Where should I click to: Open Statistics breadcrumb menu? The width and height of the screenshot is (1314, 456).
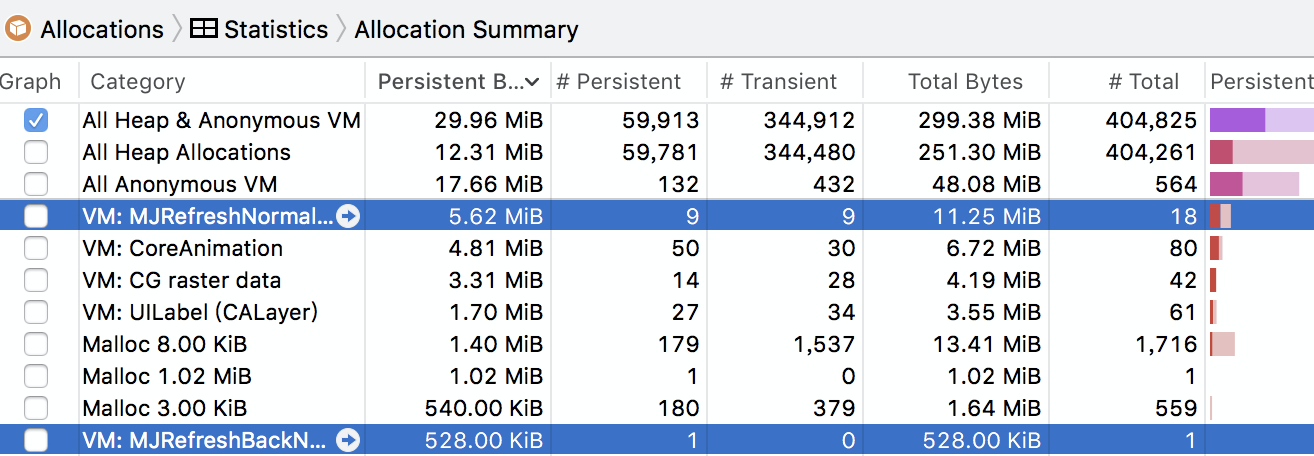point(275,29)
